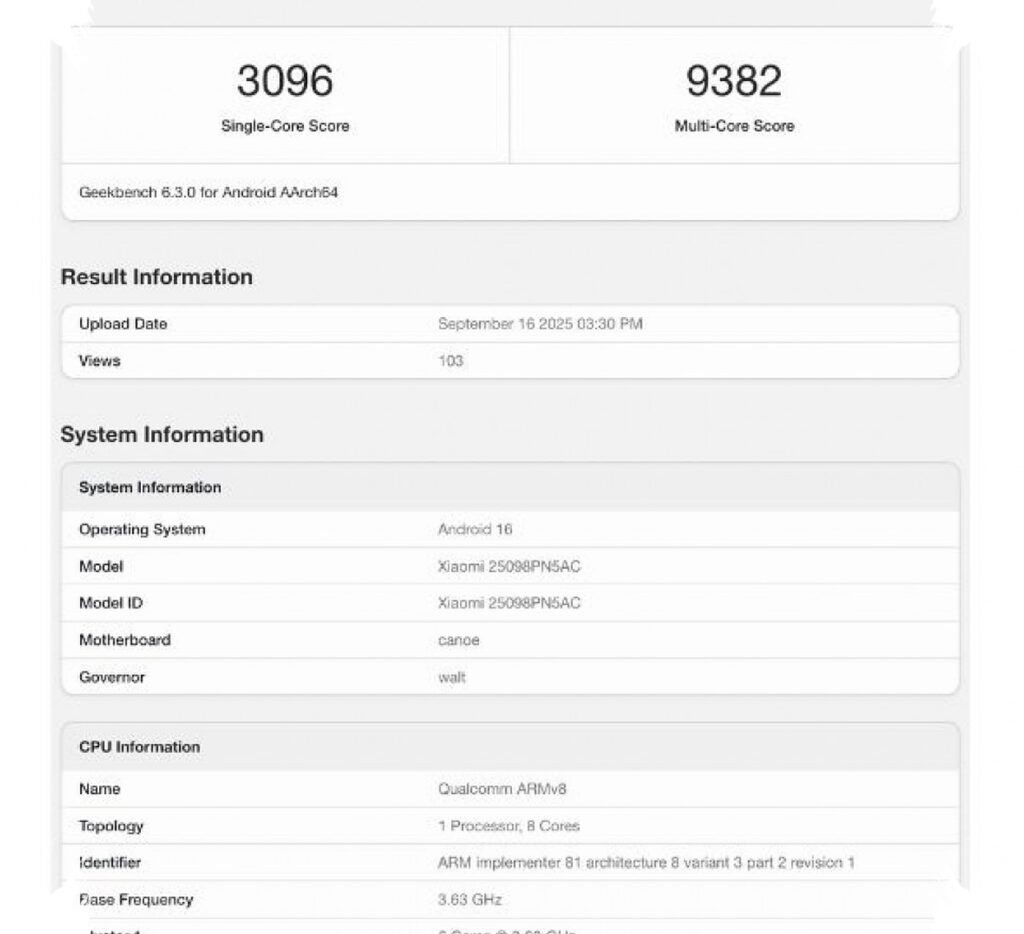Select the September 16 2025 03:30 PM value
This screenshot has height=934, width=1024.
click(540, 324)
